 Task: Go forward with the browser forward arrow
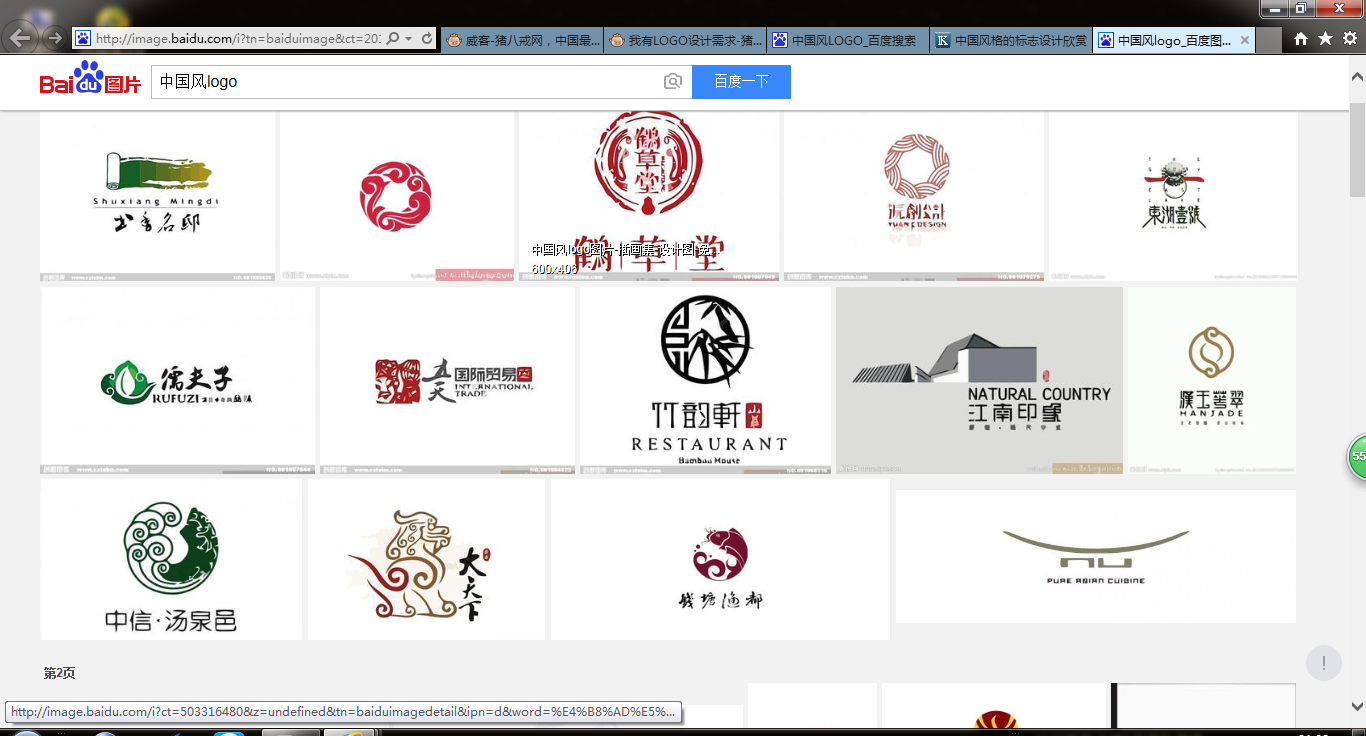[54, 38]
